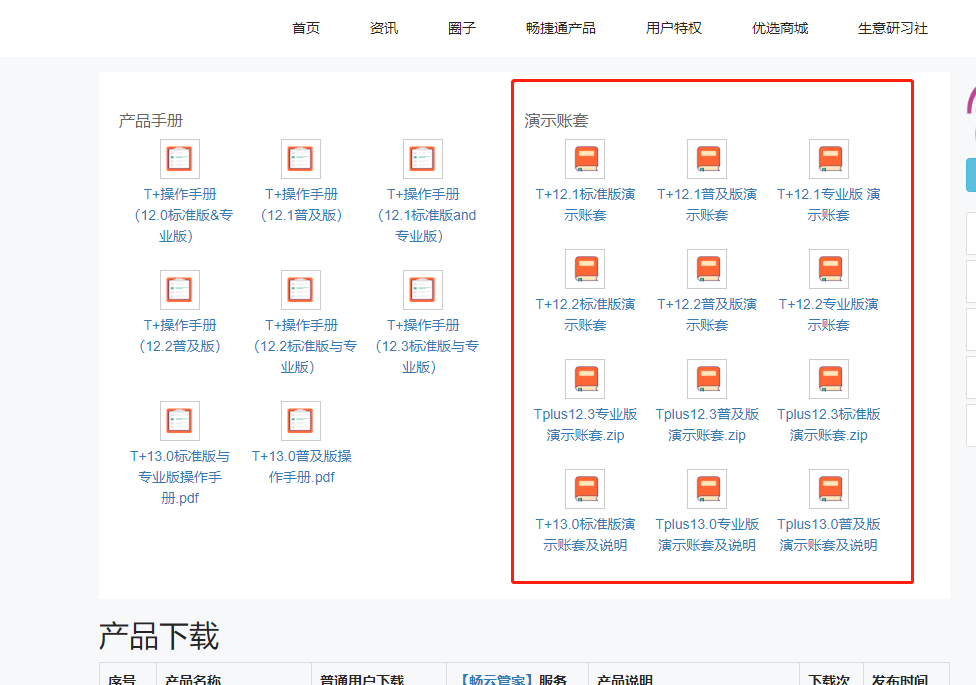Download Tplus12.3标准版演示账套.zip link

pyautogui.click(x=828, y=425)
